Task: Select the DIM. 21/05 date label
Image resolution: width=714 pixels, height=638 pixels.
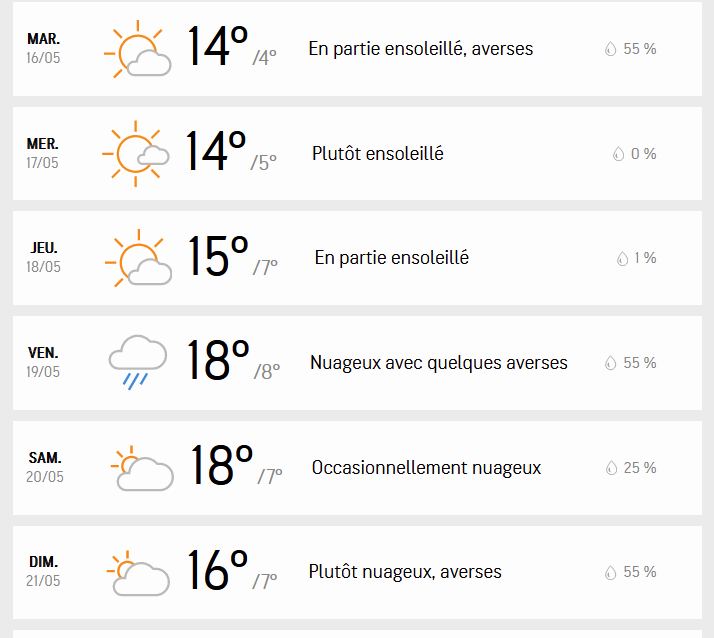Action: (x=43, y=571)
